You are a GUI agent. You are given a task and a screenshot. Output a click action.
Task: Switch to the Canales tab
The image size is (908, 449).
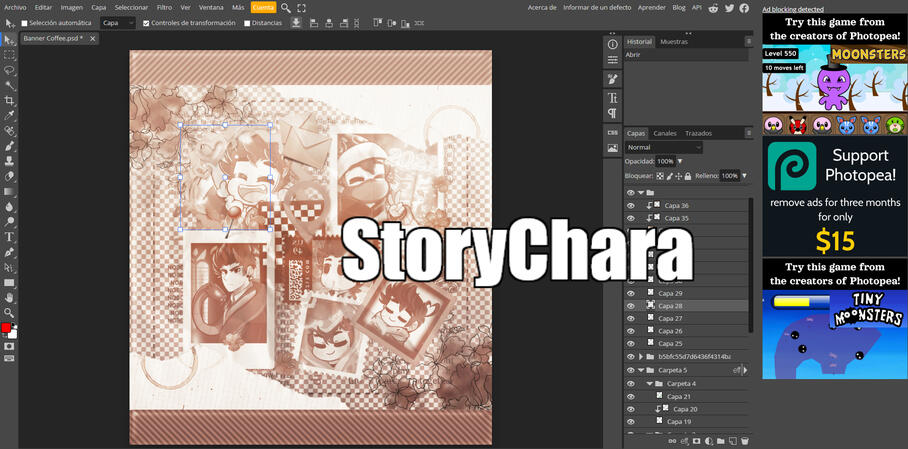(665, 133)
